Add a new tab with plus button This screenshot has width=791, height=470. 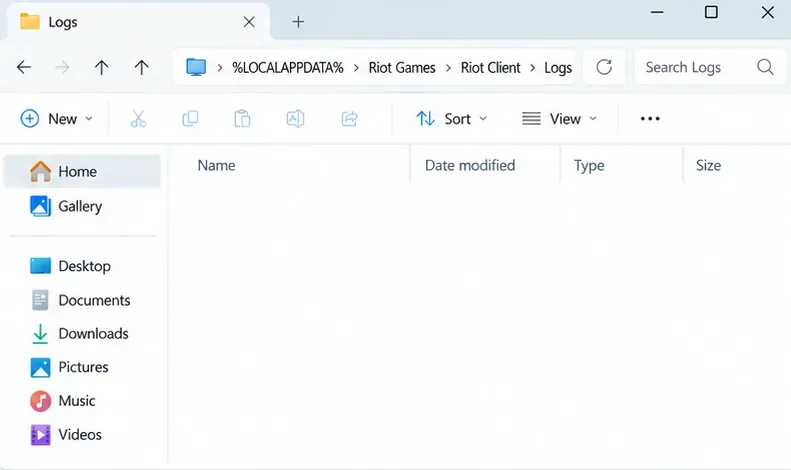point(298,22)
